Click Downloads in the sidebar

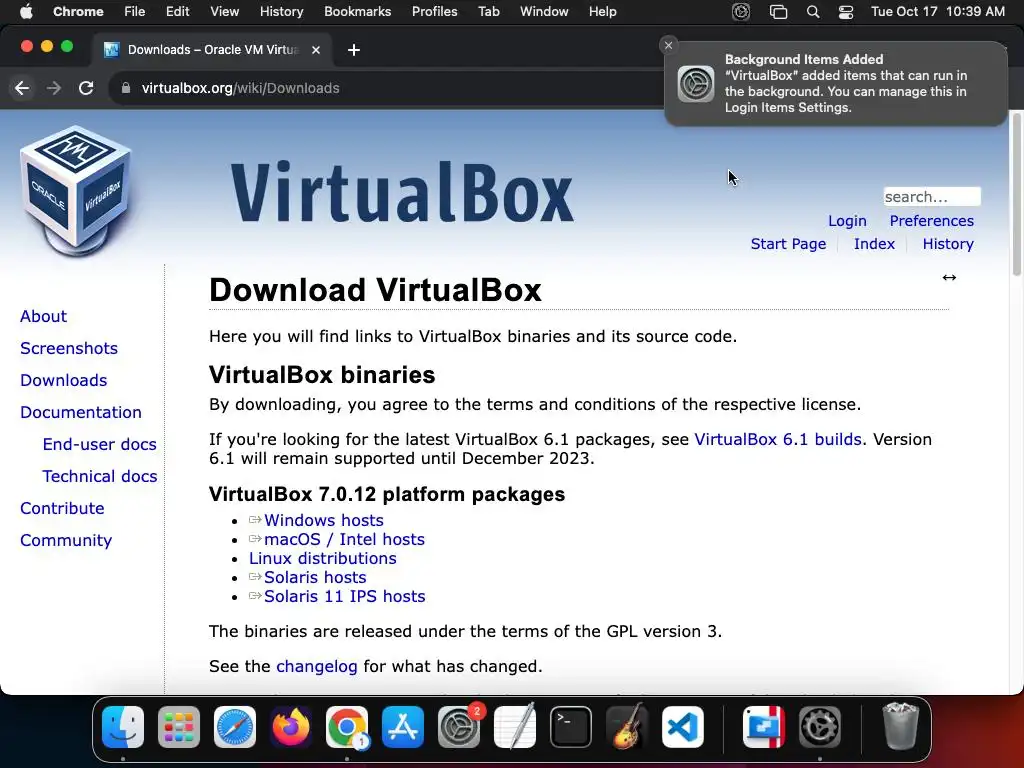click(63, 380)
